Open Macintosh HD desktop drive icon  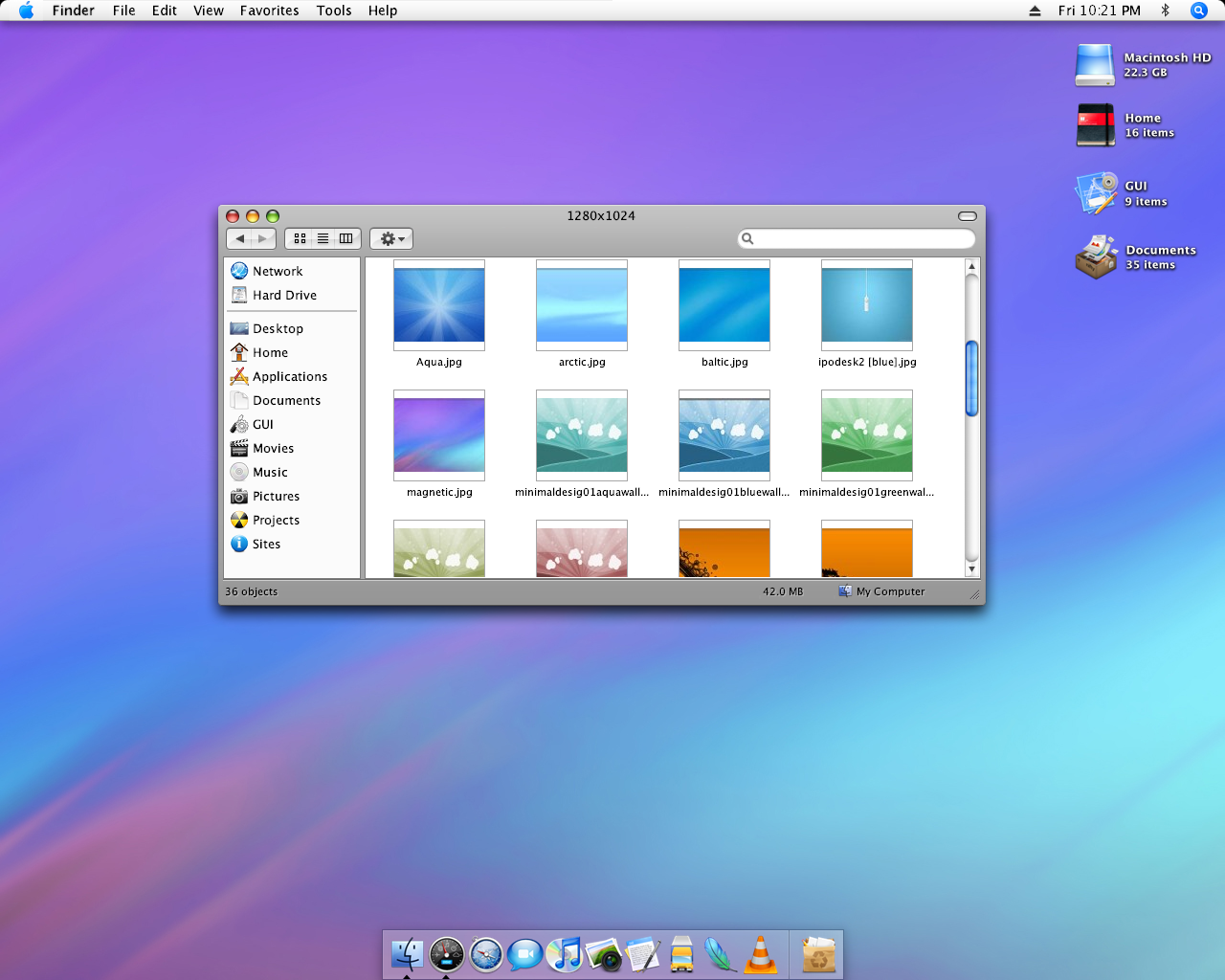(1095, 65)
